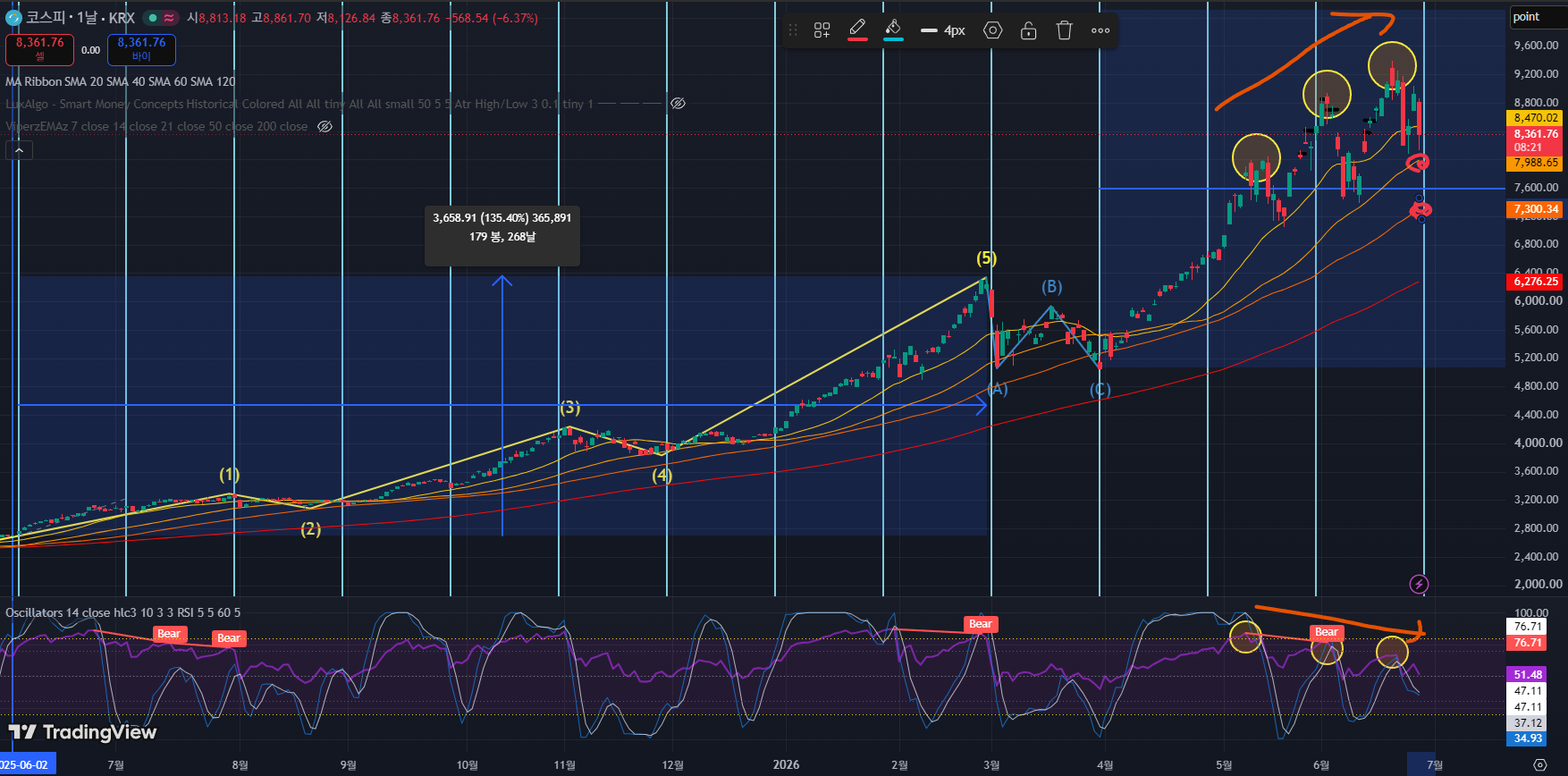Open the point price scale label menu
Screen dimensions: 1568x776
click(1526, 17)
